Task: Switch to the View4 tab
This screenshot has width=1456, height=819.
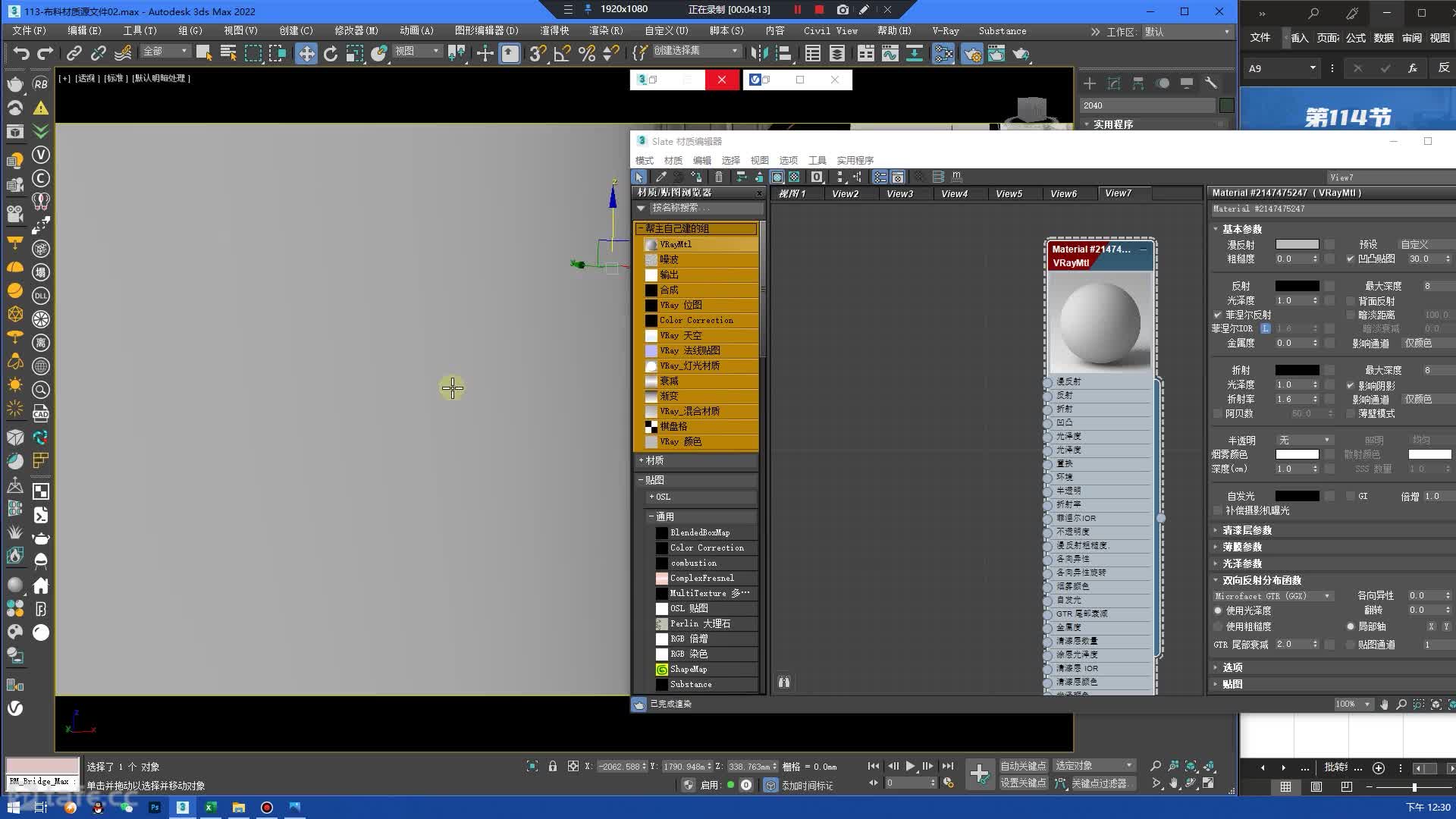Action: click(x=955, y=194)
